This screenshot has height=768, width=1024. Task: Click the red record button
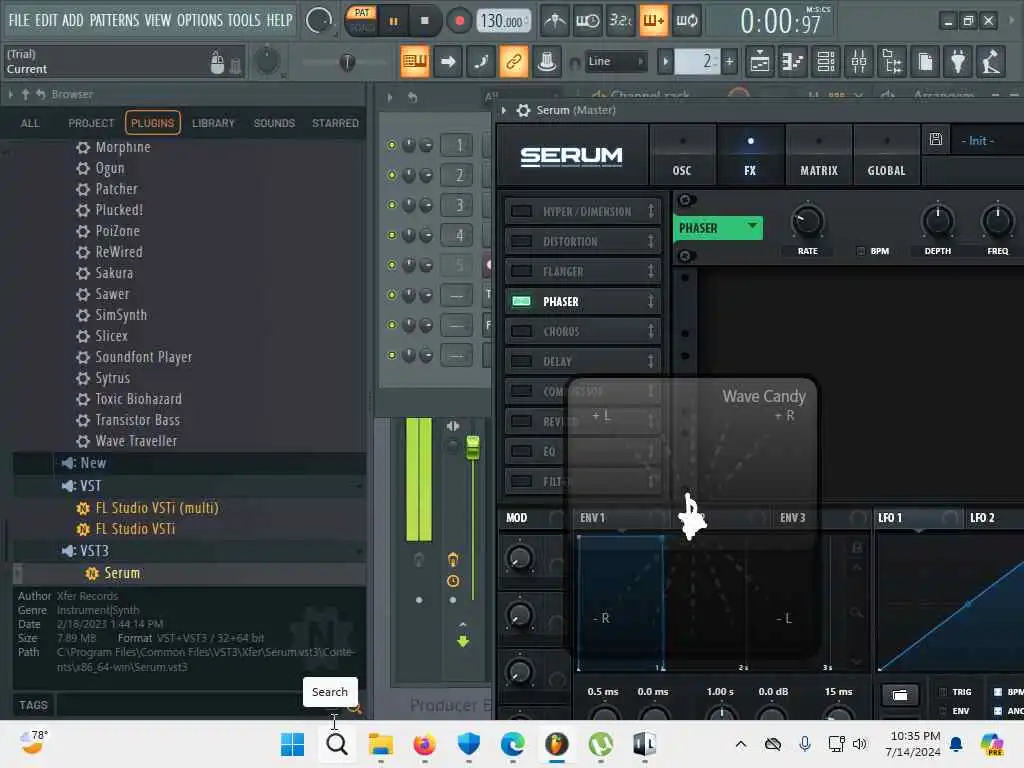pos(459,21)
